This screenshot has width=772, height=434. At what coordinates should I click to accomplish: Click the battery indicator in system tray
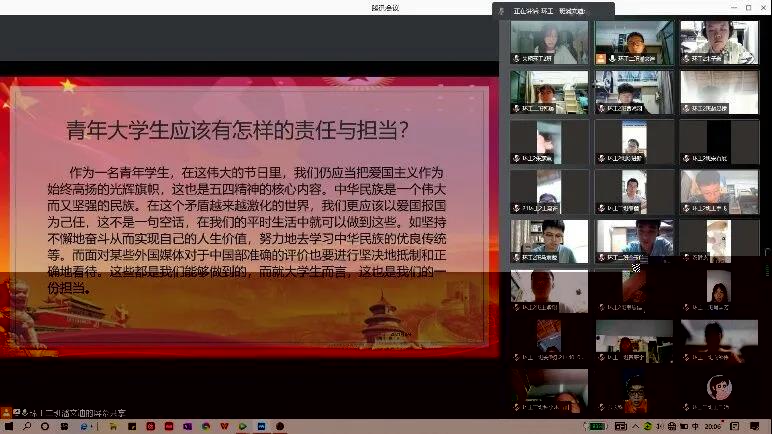click(597, 426)
